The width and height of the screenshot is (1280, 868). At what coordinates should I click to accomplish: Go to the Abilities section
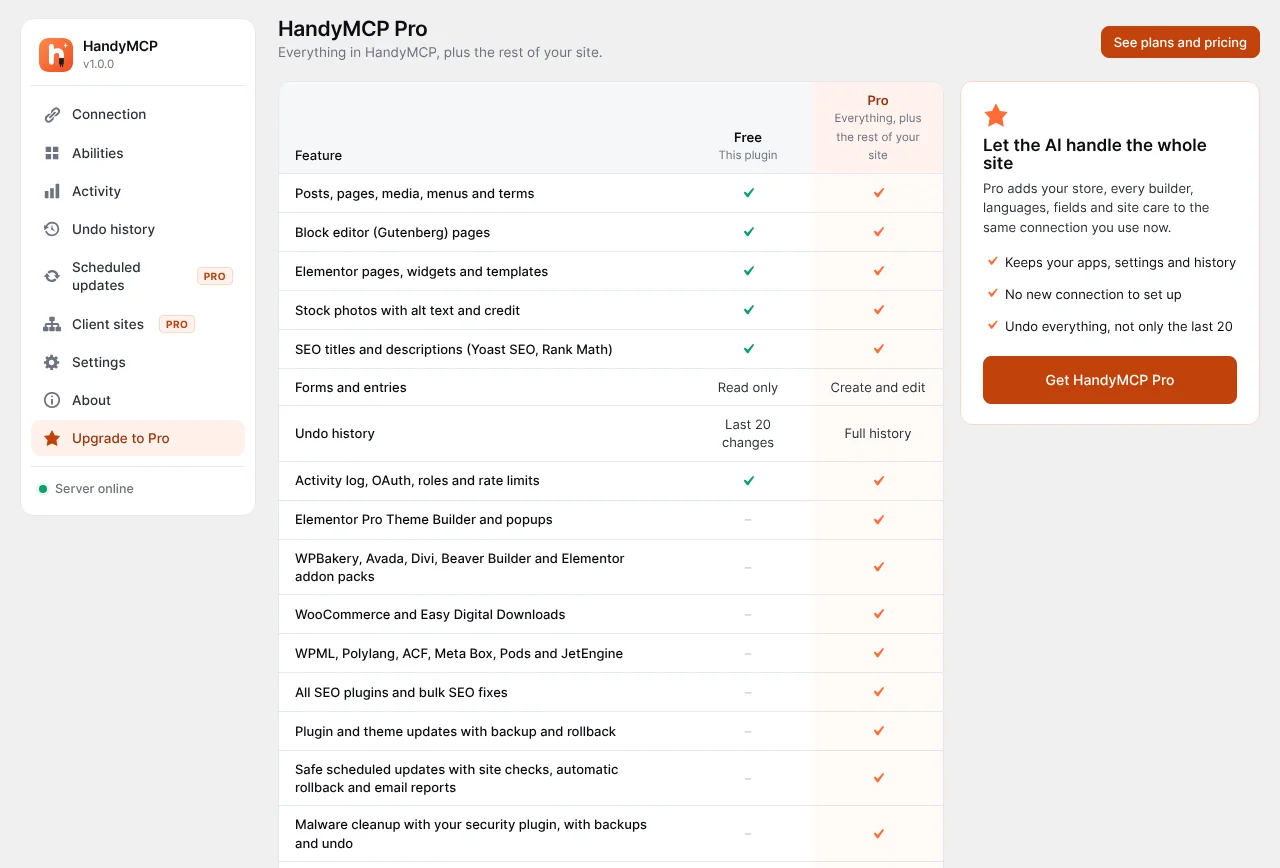pos(138,153)
